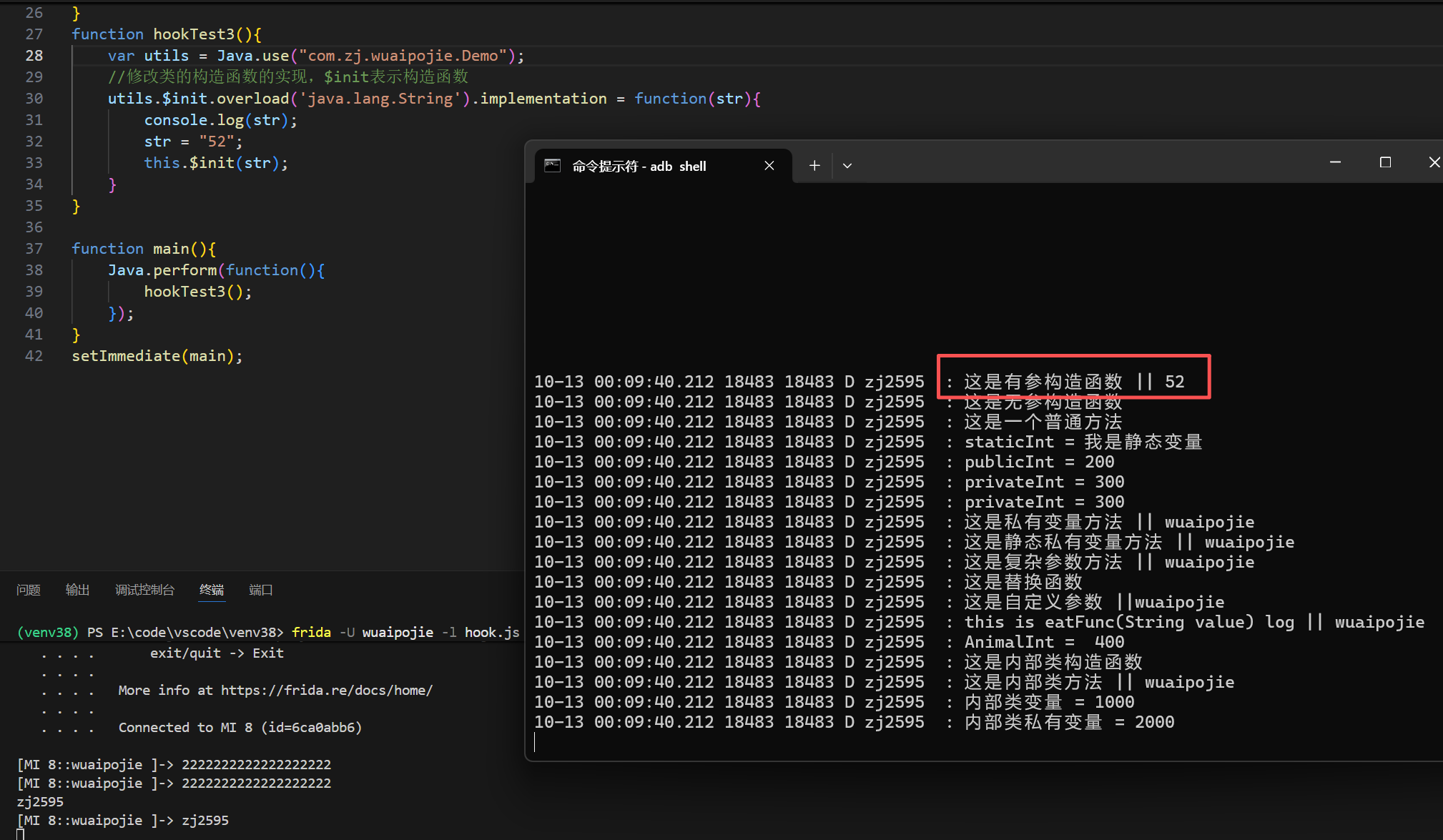This screenshot has width=1443, height=840.
Task: Place cursor on setImmediate(main) line
Action: pos(157,356)
